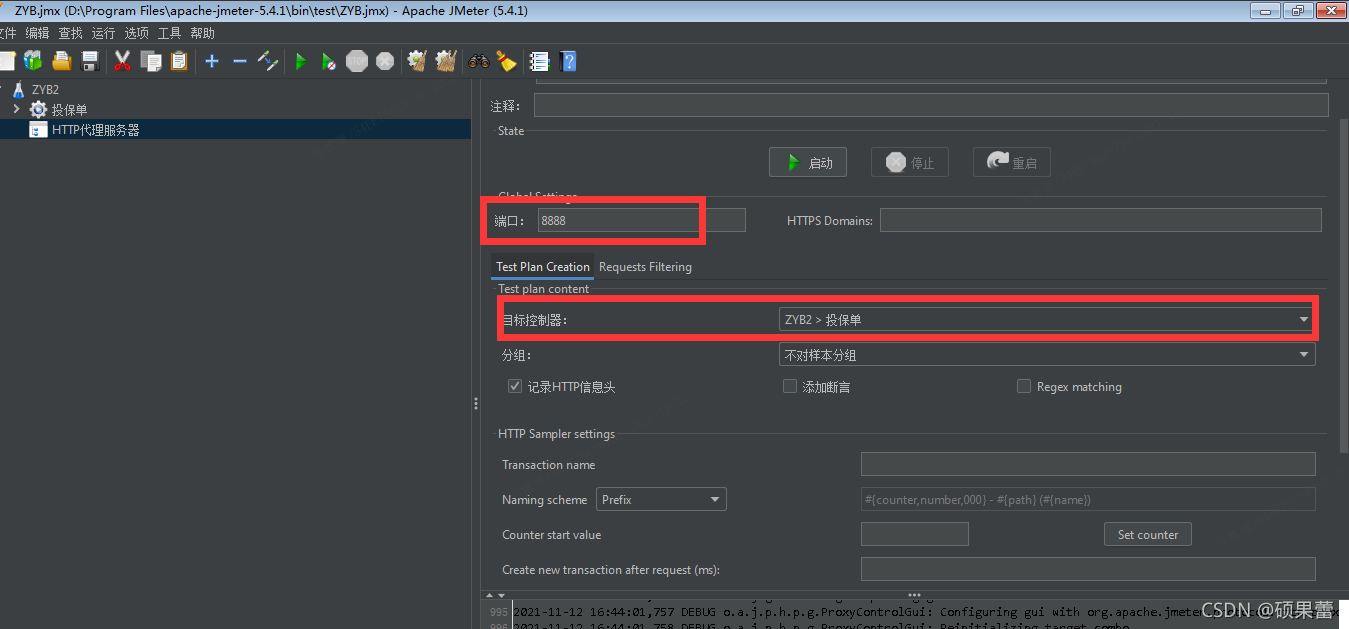
Task: Switch to the Requests Filtering tab
Action: pyautogui.click(x=645, y=267)
